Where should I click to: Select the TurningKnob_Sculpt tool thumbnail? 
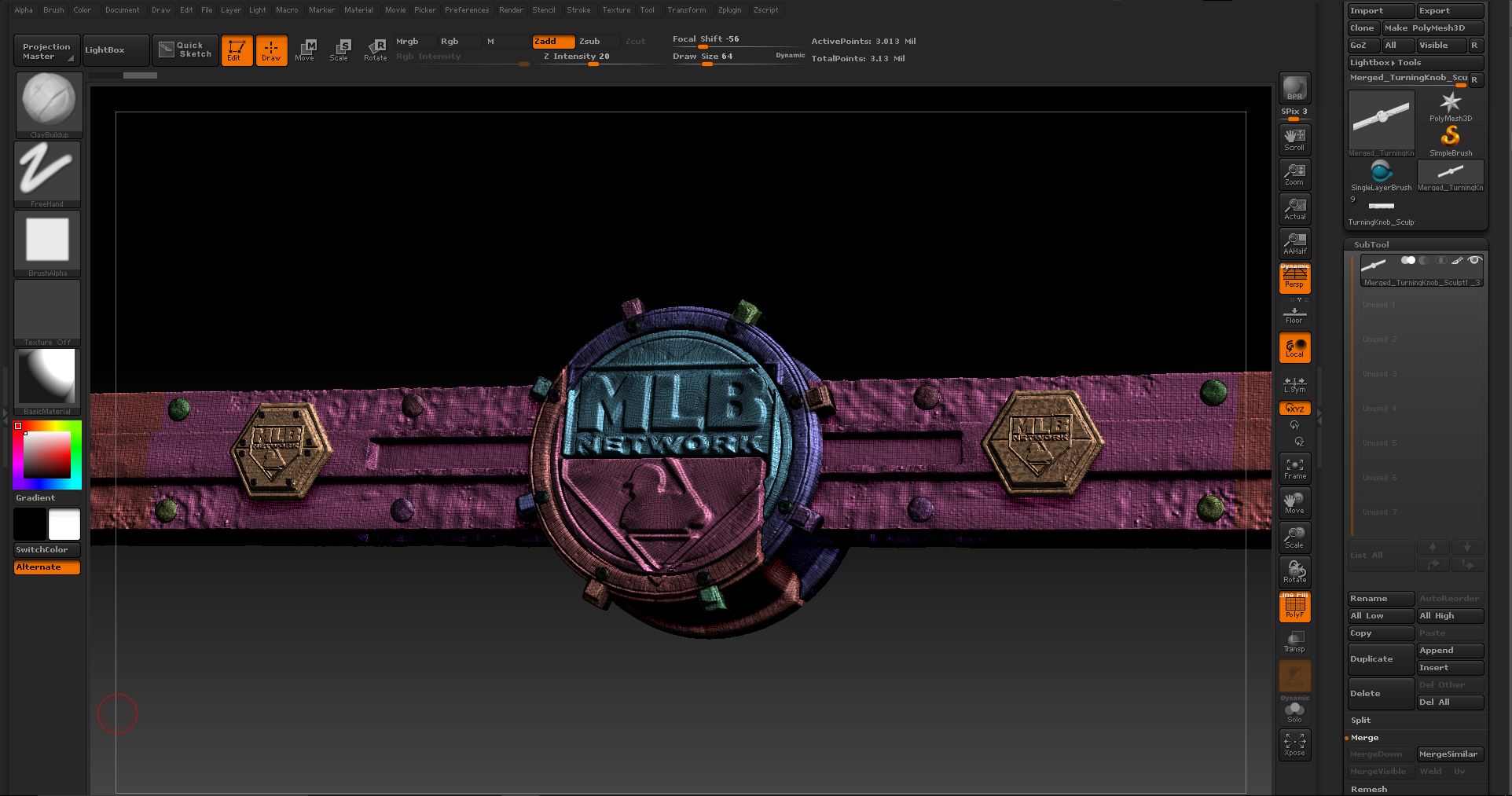(x=1382, y=211)
